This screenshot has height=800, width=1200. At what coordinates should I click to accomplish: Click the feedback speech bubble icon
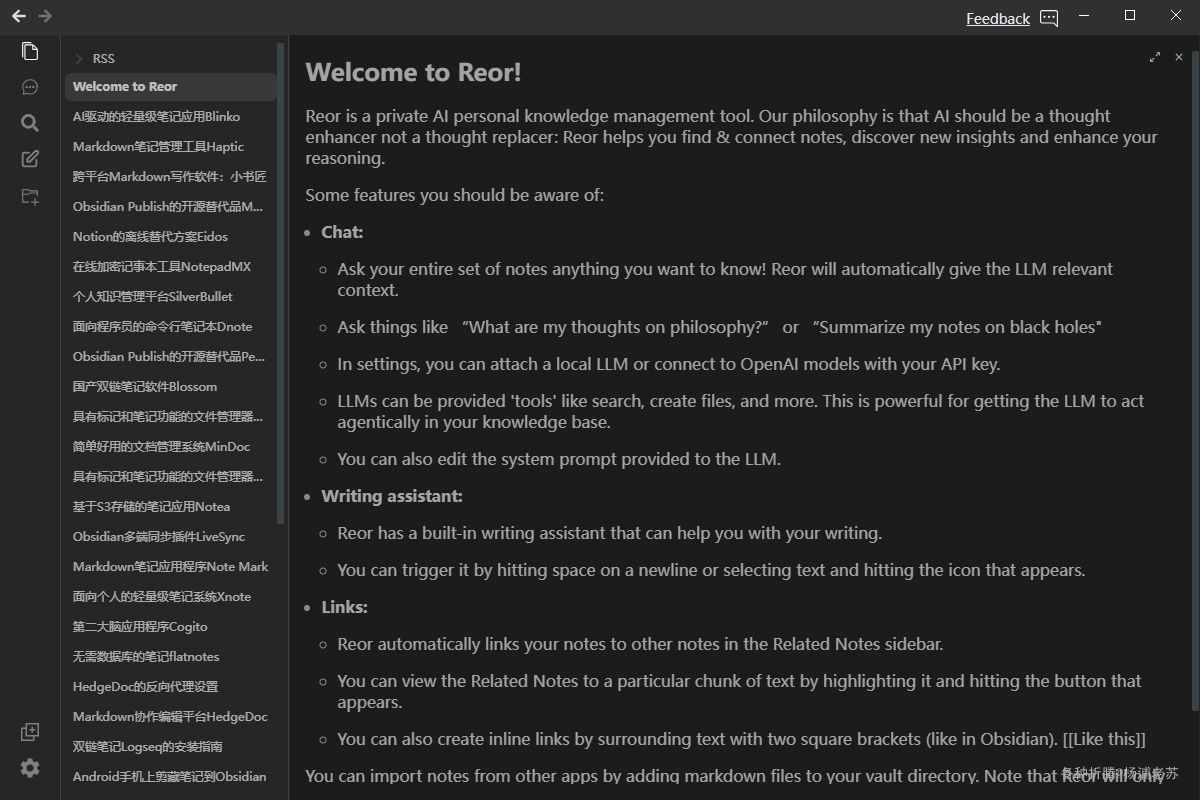pyautogui.click(x=1049, y=18)
